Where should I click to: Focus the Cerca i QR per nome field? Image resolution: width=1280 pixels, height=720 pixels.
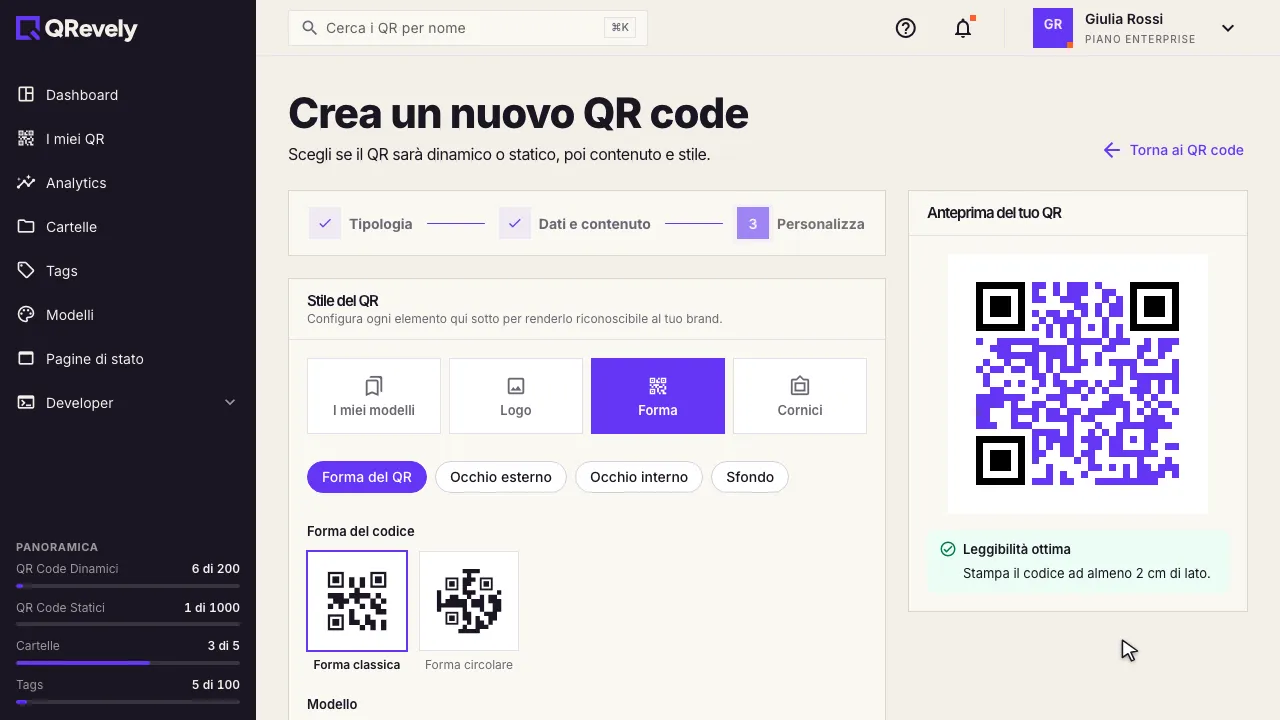click(468, 28)
